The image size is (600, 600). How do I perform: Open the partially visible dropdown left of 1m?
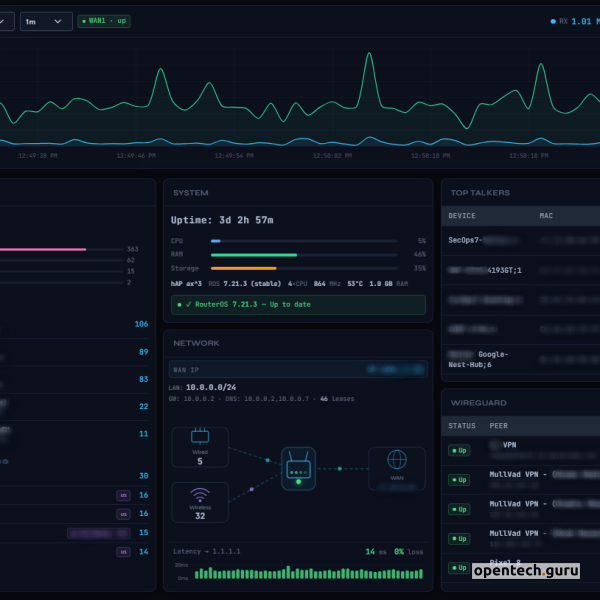(6, 21)
